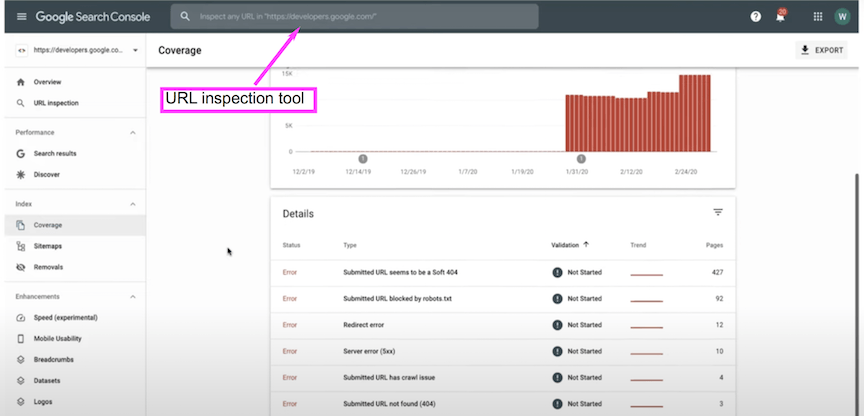Image resolution: width=864 pixels, height=416 pixels.
Task: Open 'Submitted URL blocked by robots.txt' row
Action: pyautogui.click(x=503, y=299)
